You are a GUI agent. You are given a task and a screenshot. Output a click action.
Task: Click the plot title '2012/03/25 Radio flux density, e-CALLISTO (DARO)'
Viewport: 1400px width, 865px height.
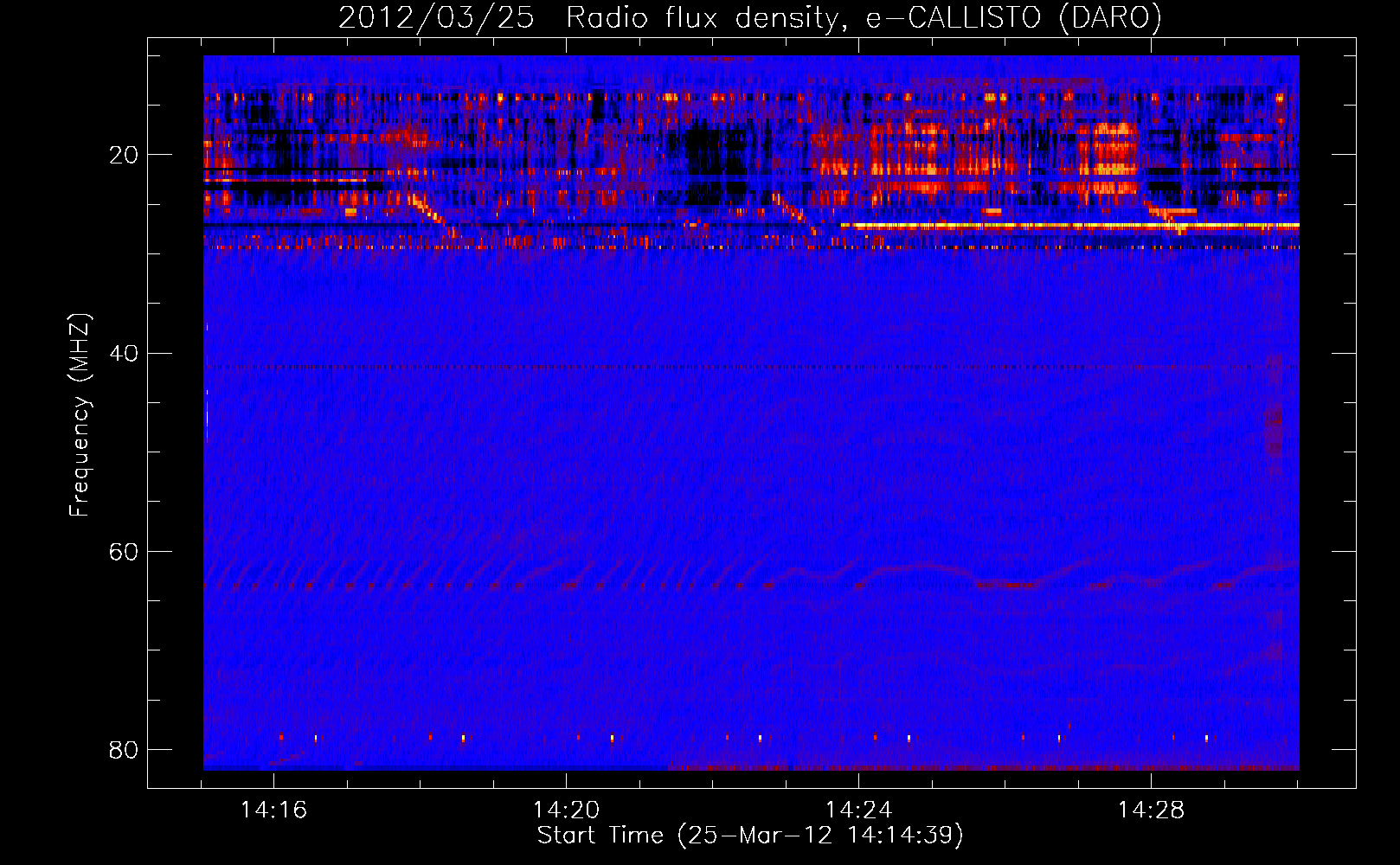[749, 17]
